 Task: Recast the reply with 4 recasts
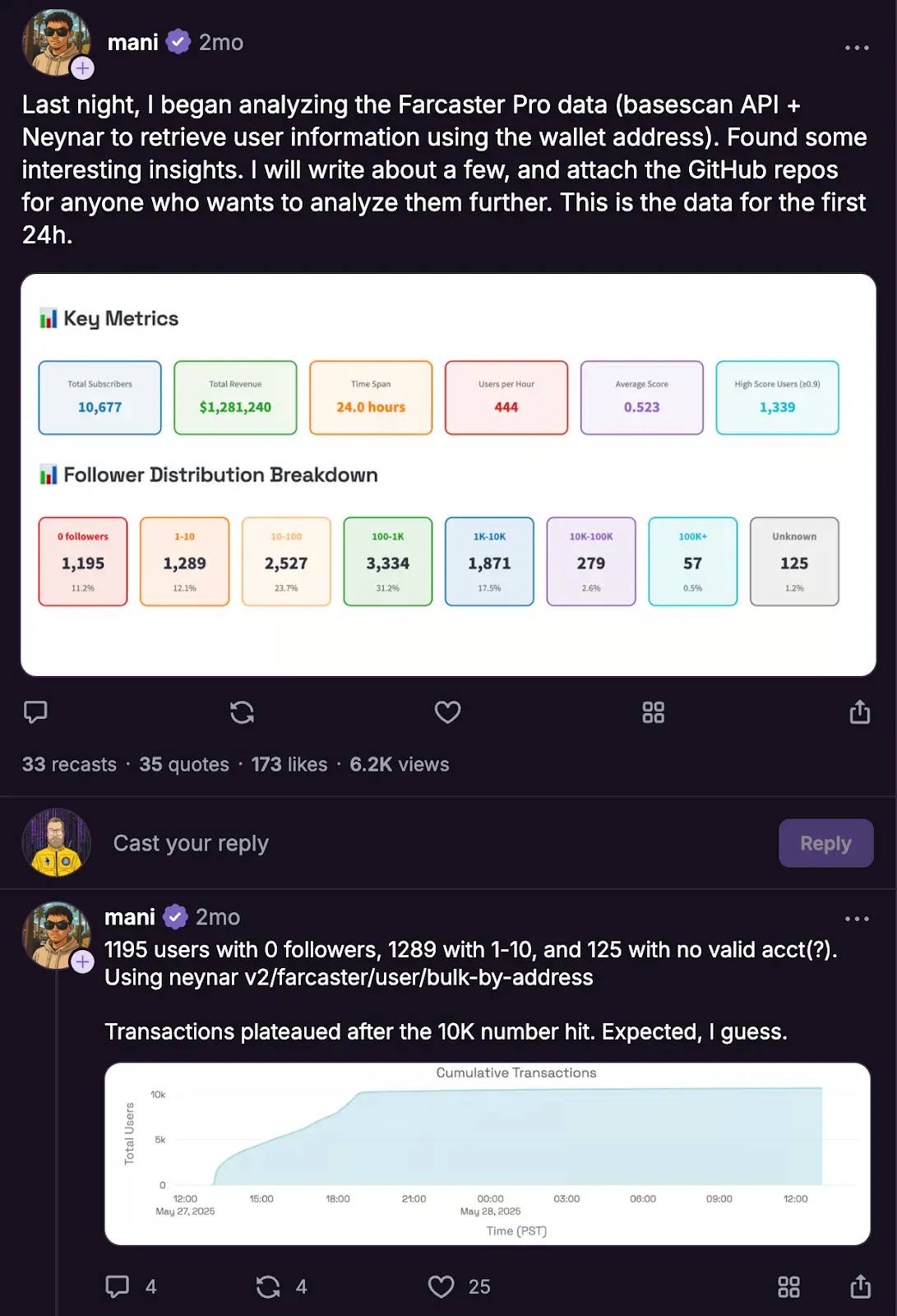point(268,1286)
